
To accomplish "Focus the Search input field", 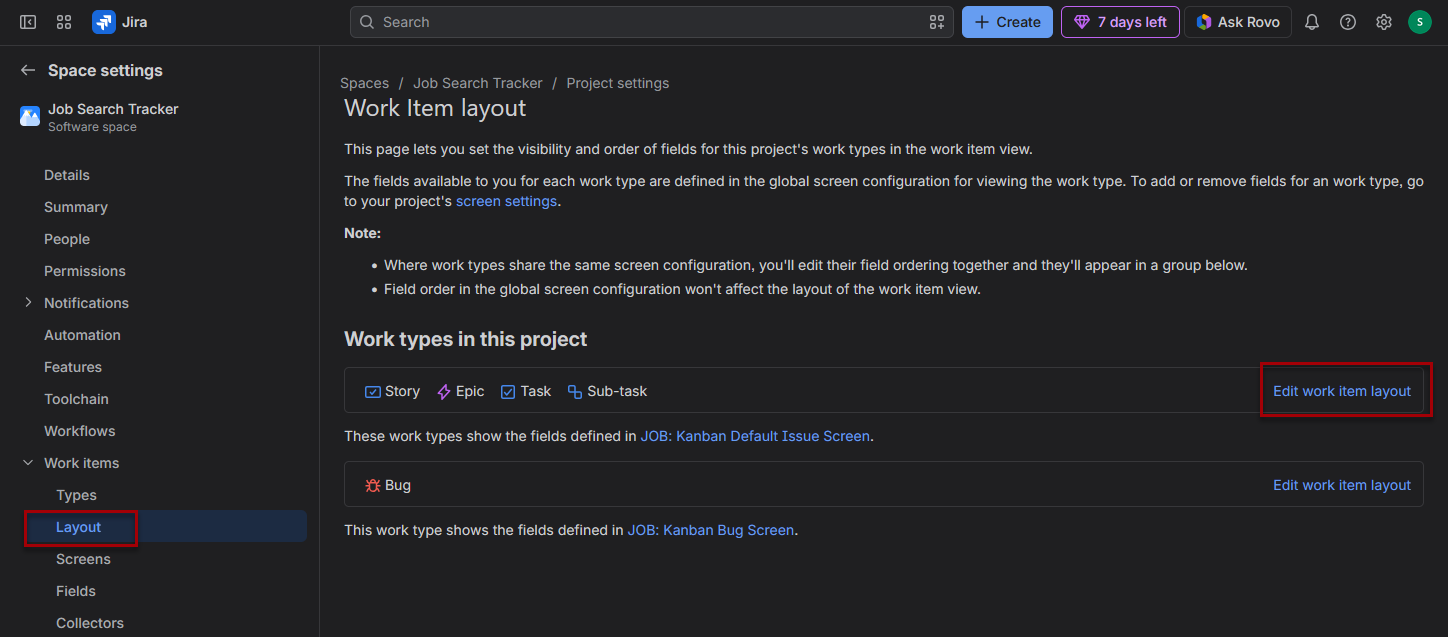I will tap(652, 22).
